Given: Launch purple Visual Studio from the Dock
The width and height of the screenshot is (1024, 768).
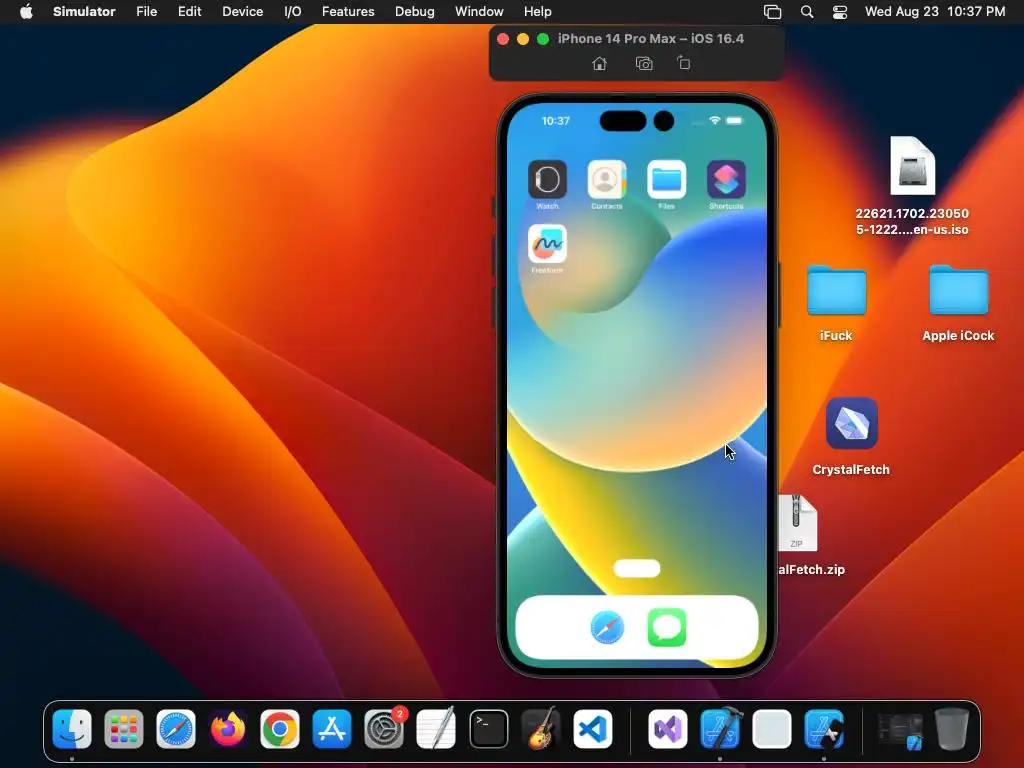Looking at the screenshot, I should 667,729.
